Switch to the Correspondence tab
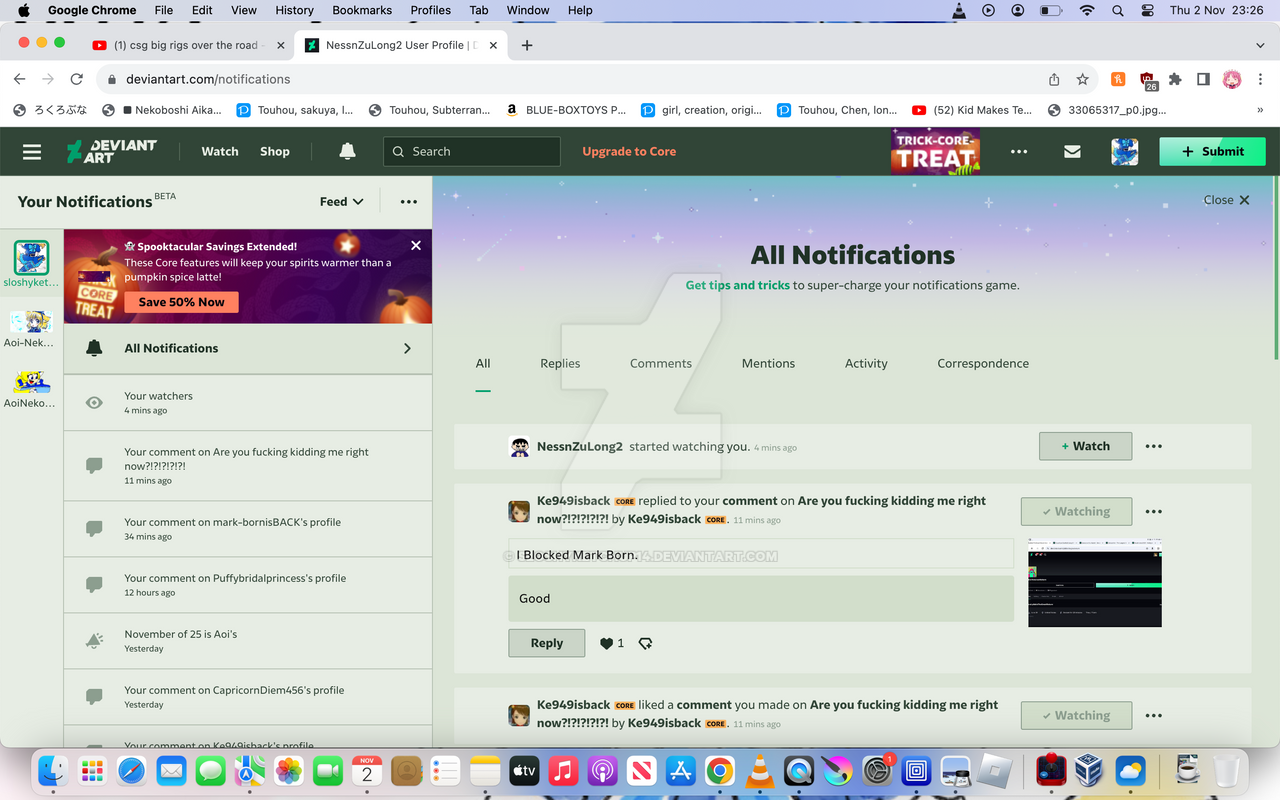The width and height of the screenshot is (1280, 800). (x=983, y=363)
